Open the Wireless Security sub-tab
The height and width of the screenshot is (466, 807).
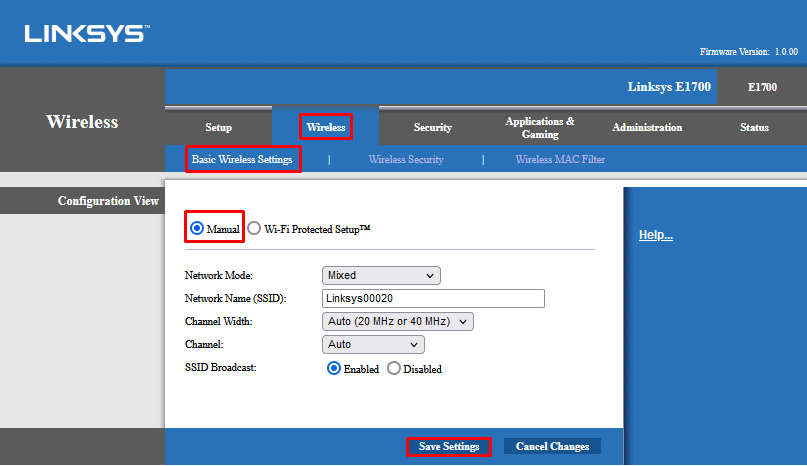point(406,159)
